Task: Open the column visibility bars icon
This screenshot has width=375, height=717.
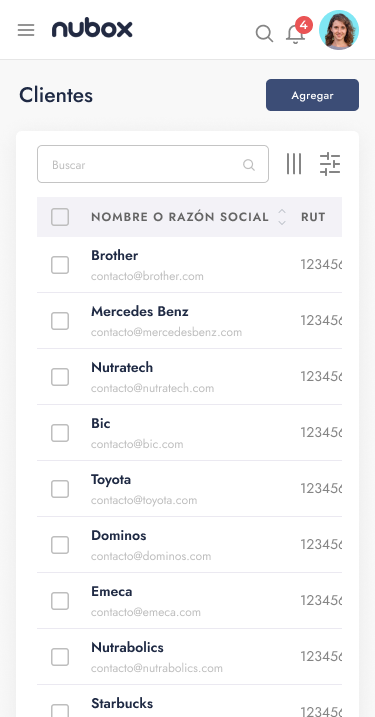Action: [294, 164]
